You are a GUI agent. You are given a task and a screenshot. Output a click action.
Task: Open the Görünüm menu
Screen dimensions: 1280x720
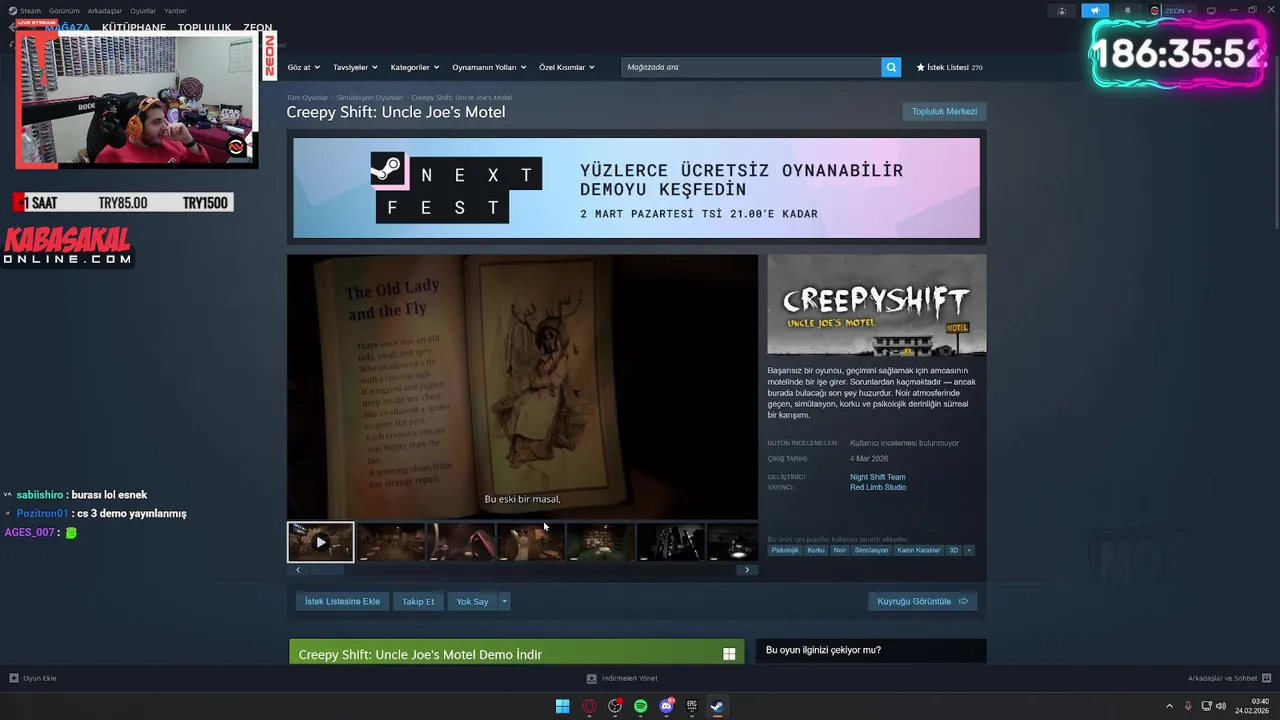click(64, 10)
